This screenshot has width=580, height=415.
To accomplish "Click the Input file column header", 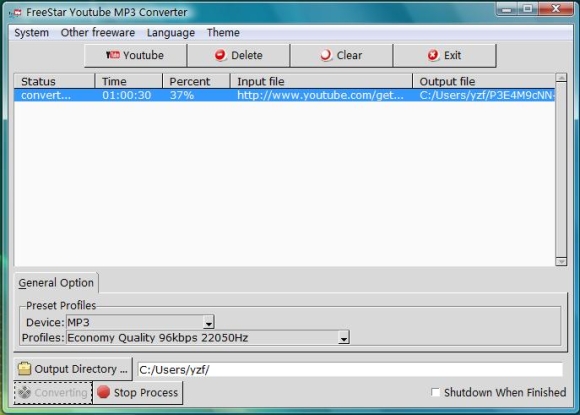I will [x=321, y=81].
